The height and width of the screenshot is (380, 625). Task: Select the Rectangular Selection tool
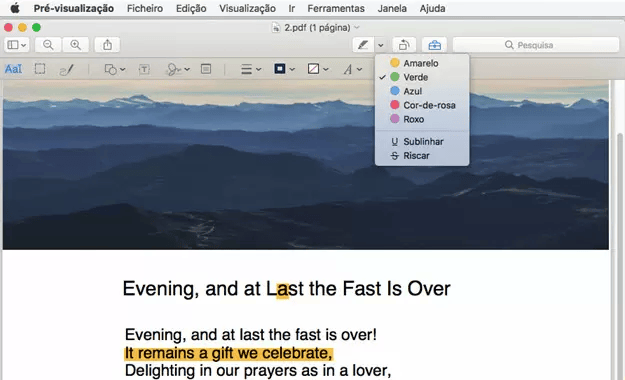(x=40, y=69)
